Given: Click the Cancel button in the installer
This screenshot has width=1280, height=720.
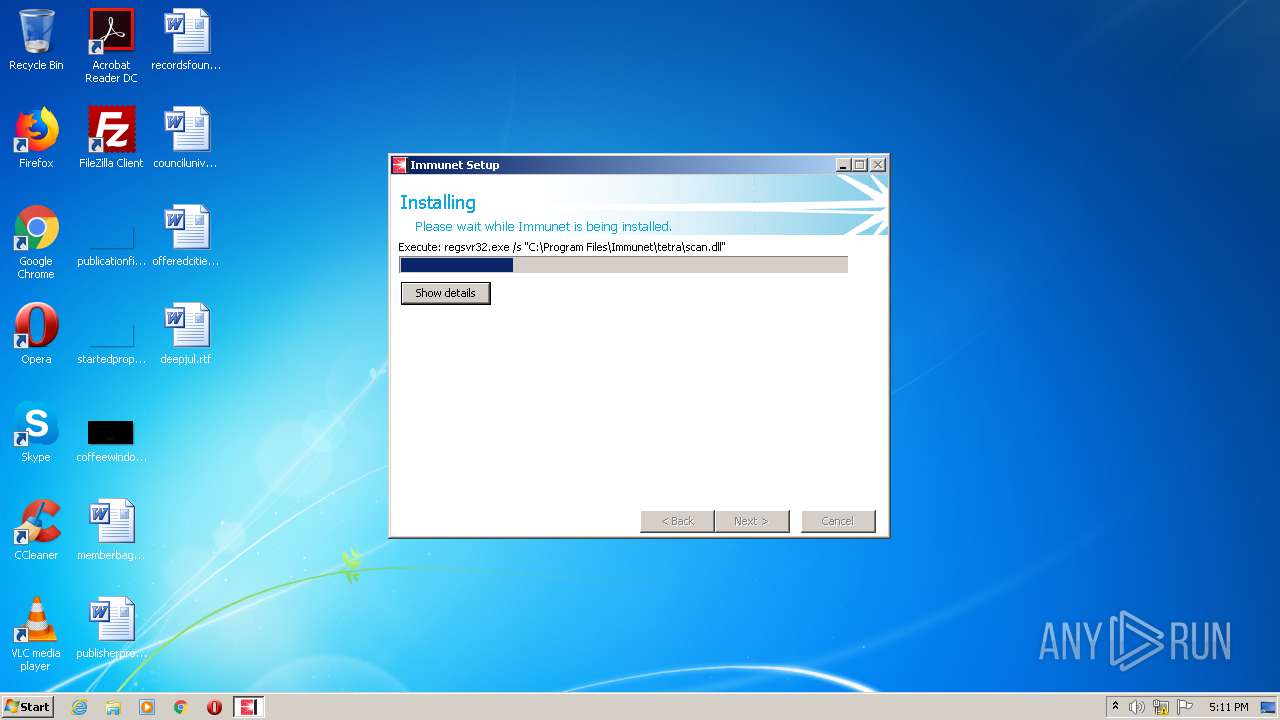Looking at the screenshot, I should click(838, 521).
